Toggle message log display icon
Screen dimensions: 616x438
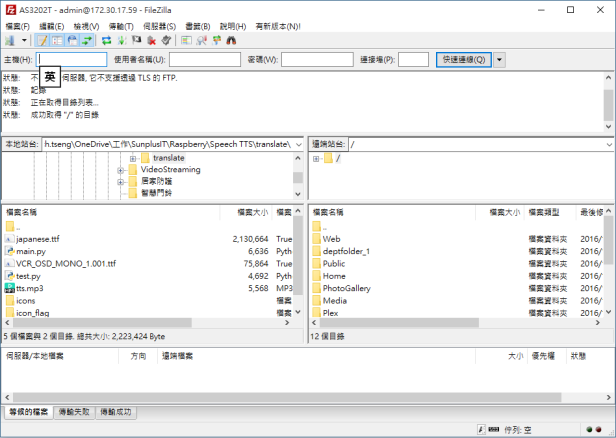click(42, 40)
